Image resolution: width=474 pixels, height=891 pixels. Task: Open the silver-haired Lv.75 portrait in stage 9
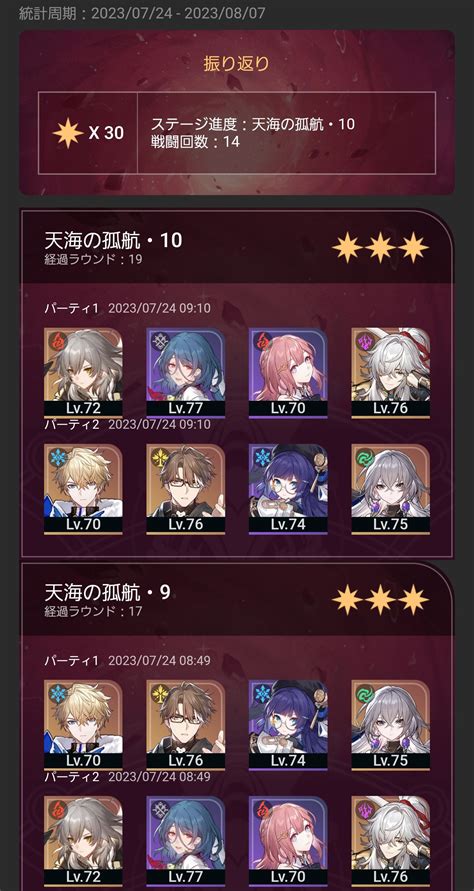click(390, 725)
